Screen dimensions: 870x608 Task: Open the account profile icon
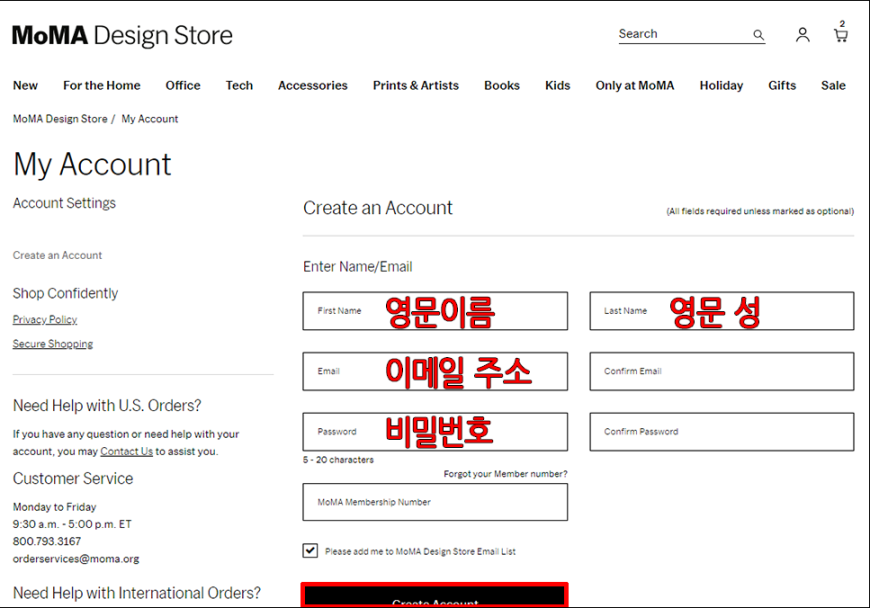pyautogui.click(x=802, y=35)
